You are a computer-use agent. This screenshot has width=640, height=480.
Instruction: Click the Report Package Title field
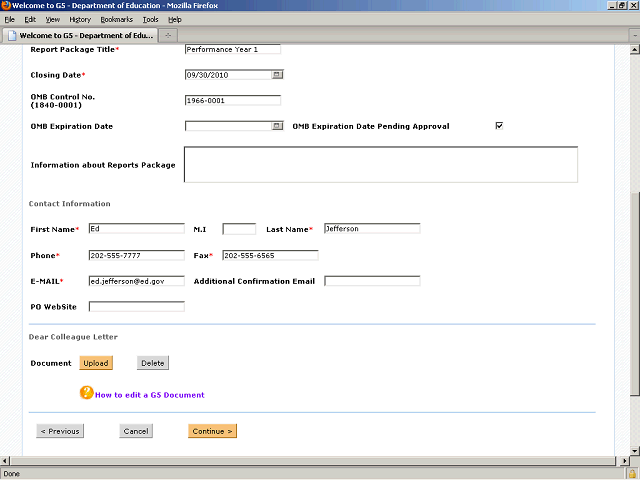pos(233,49)
